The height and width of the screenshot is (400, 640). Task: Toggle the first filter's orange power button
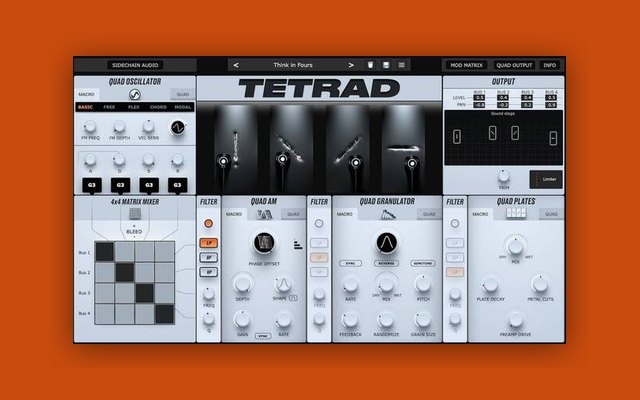209,223
